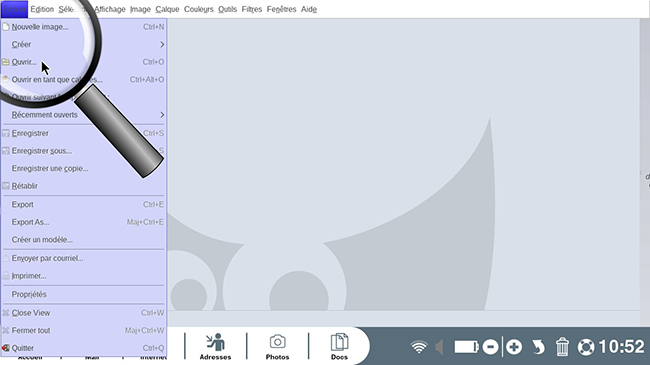Image resolution: width=650 pixels, height=365 pixels.
Task: Choose Ouvrir en tant que calques...
Action: tap(83, 80)
